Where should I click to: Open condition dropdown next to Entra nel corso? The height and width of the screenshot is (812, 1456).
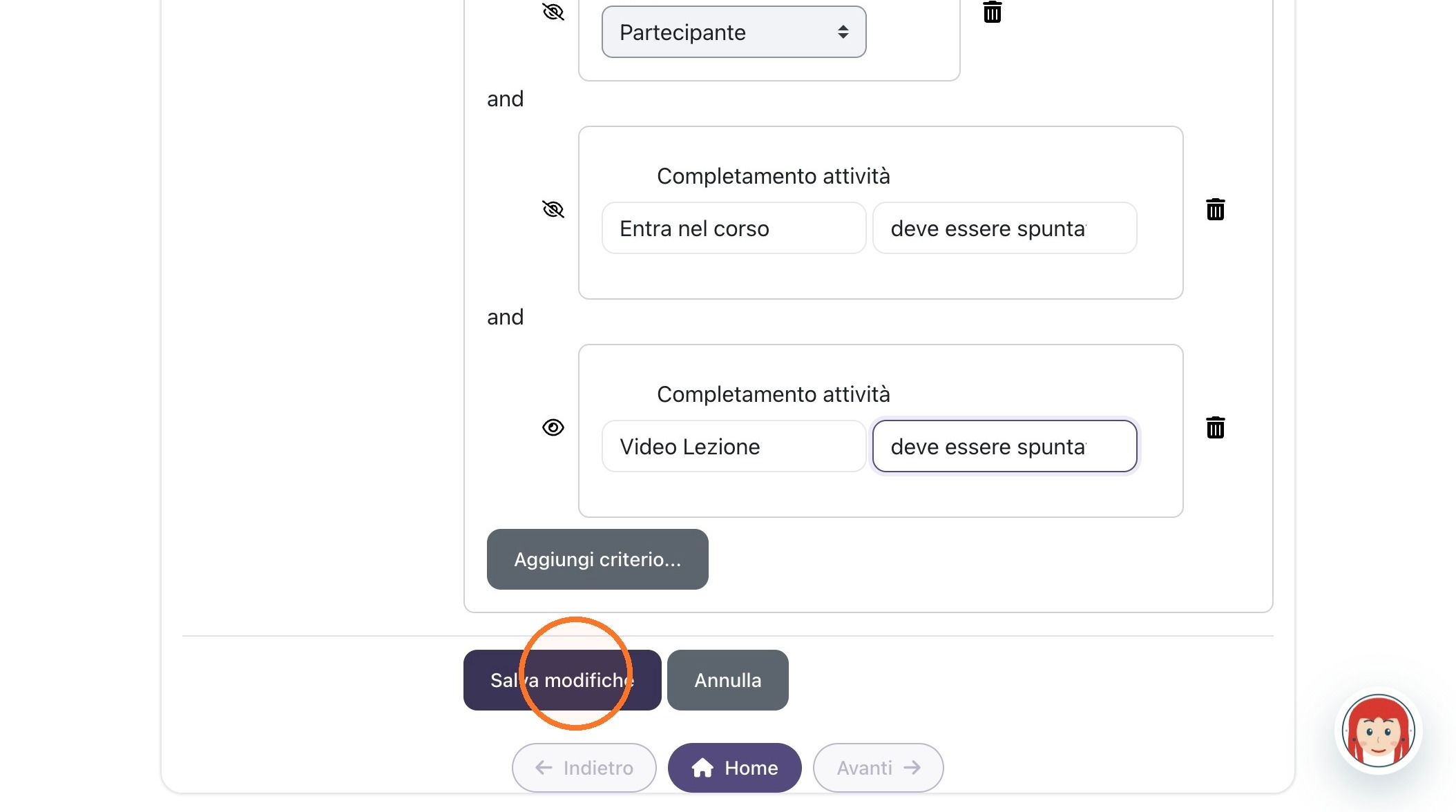1004,228
